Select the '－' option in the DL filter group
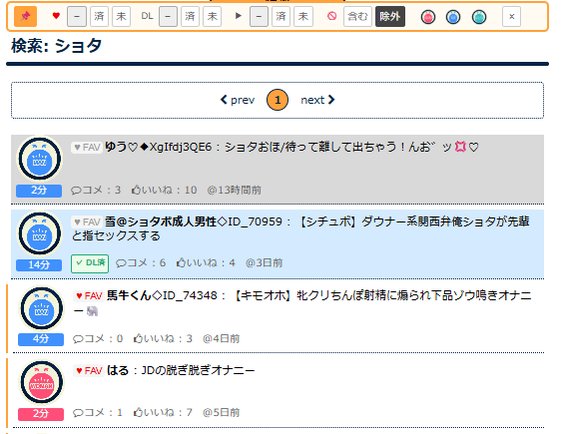The height and width of the screenshot is (434, 563). (168, 17)
